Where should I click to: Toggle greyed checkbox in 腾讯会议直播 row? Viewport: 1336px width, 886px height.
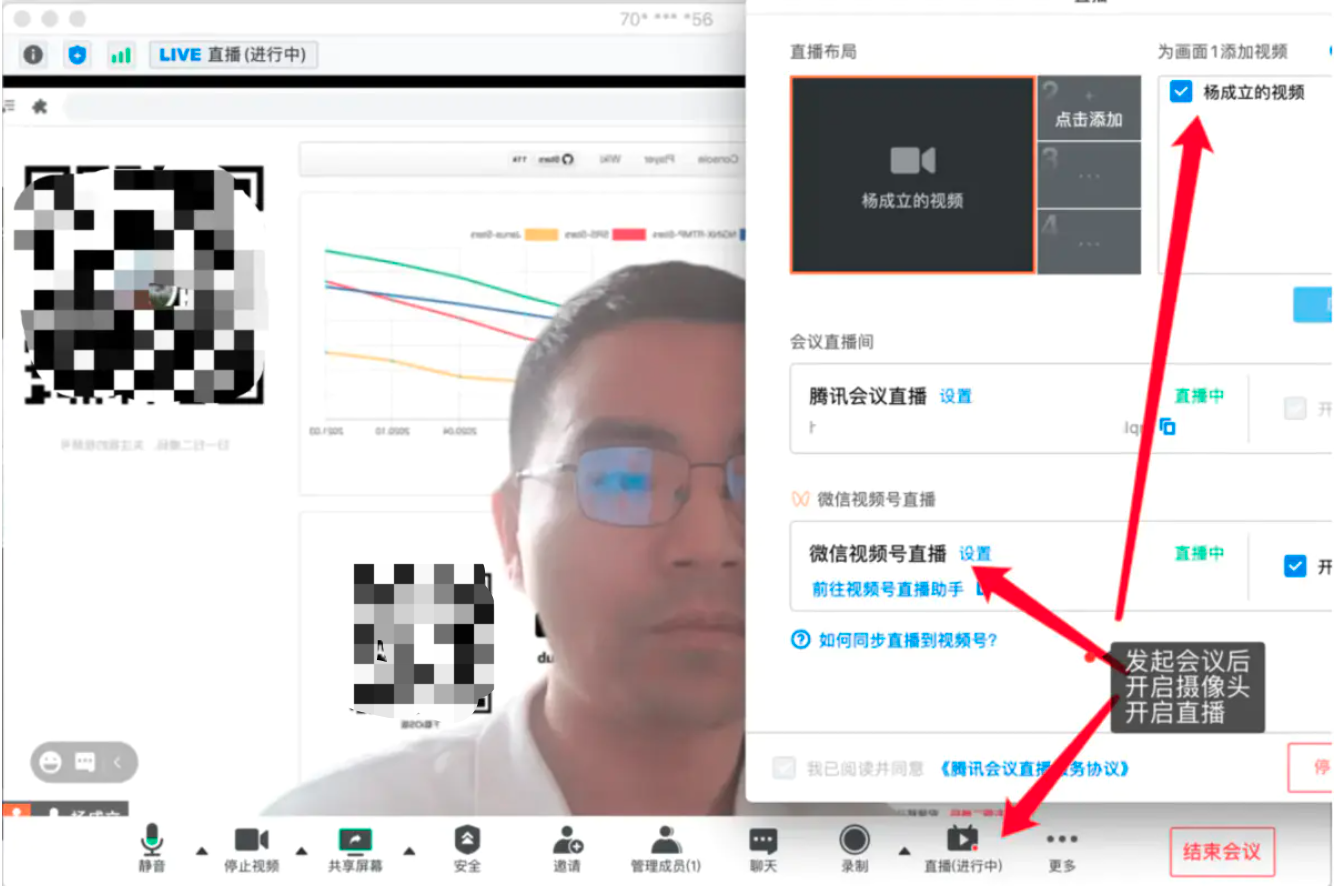(1295, 408)
